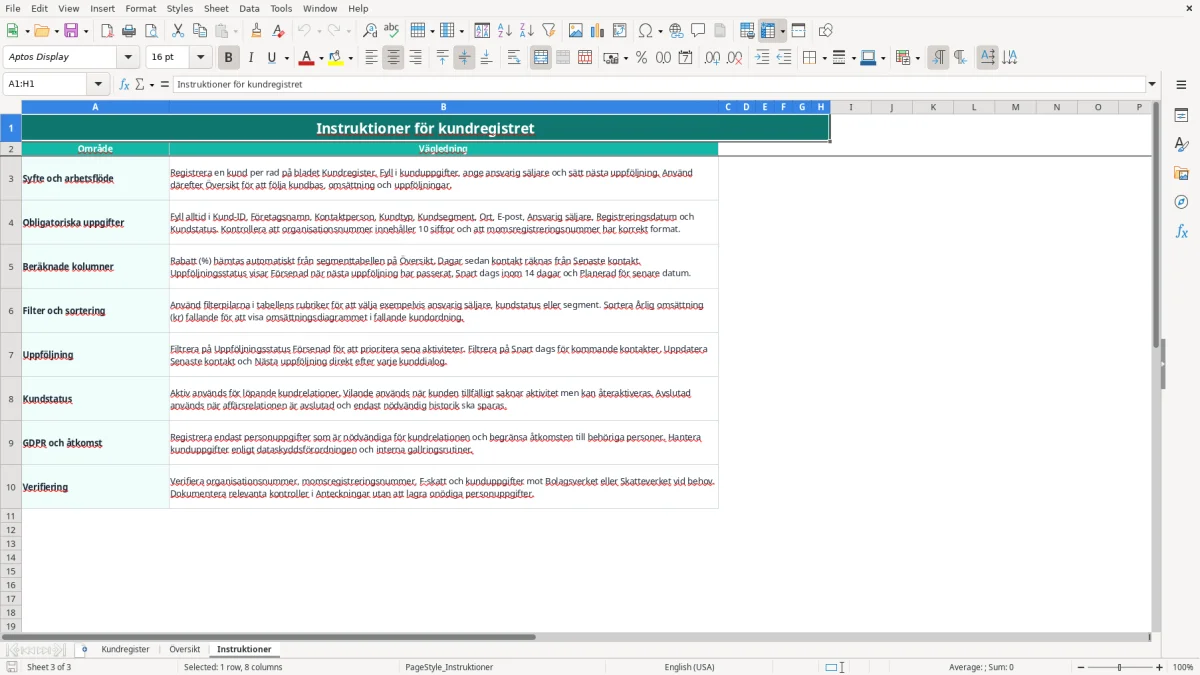
Task: Sort ascending
Action: (505, 31)
